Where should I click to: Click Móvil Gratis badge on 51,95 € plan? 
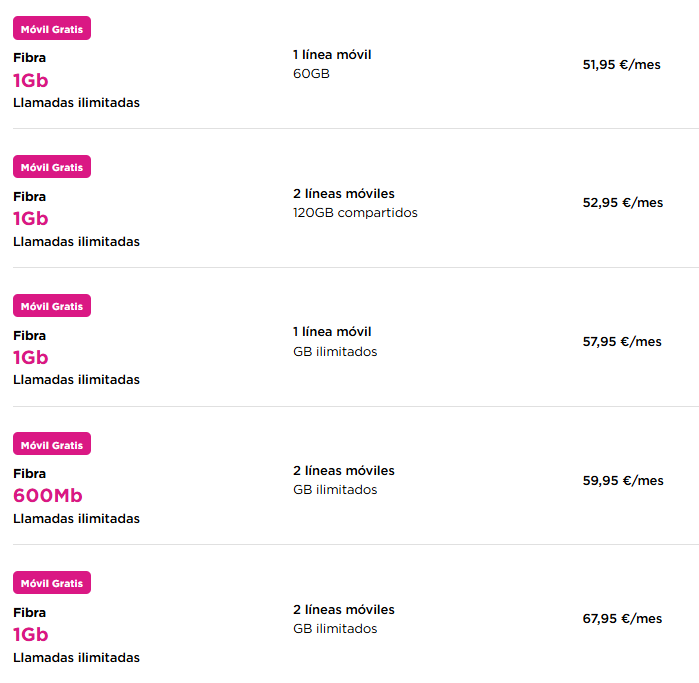pyautogui.click(x=52, y=28)
